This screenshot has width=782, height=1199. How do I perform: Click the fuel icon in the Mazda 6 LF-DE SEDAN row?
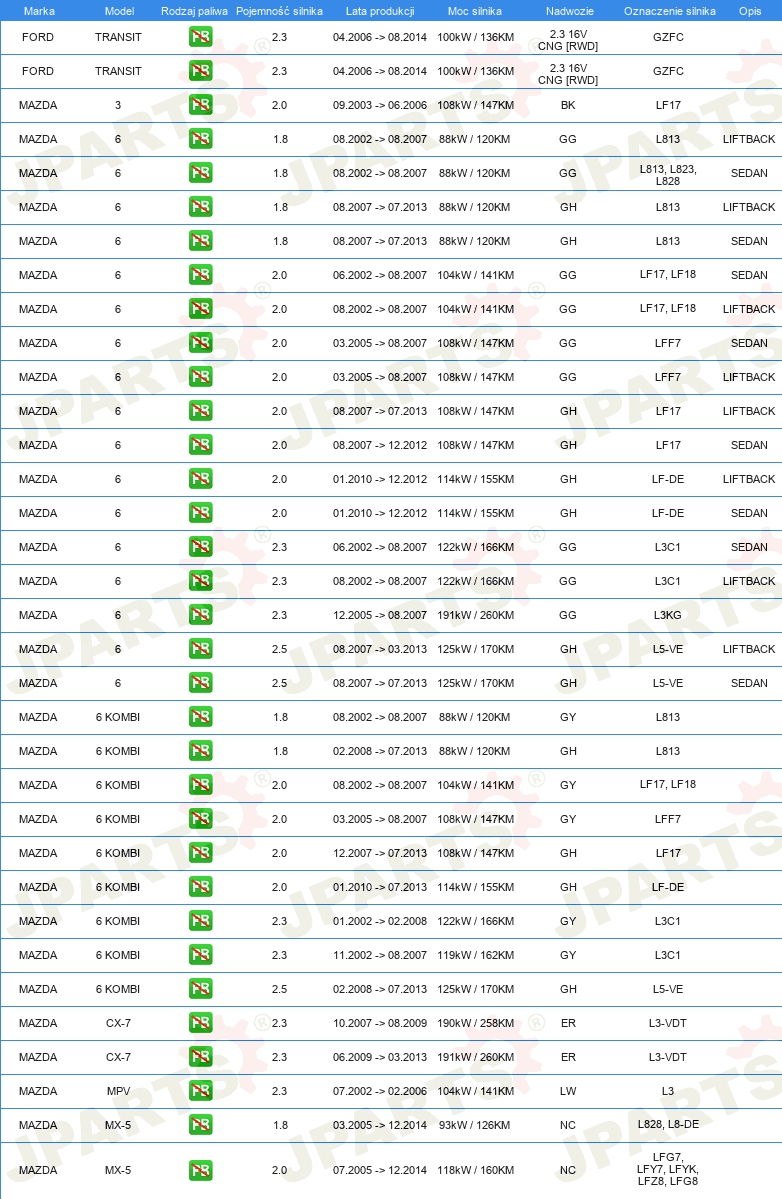200,513
